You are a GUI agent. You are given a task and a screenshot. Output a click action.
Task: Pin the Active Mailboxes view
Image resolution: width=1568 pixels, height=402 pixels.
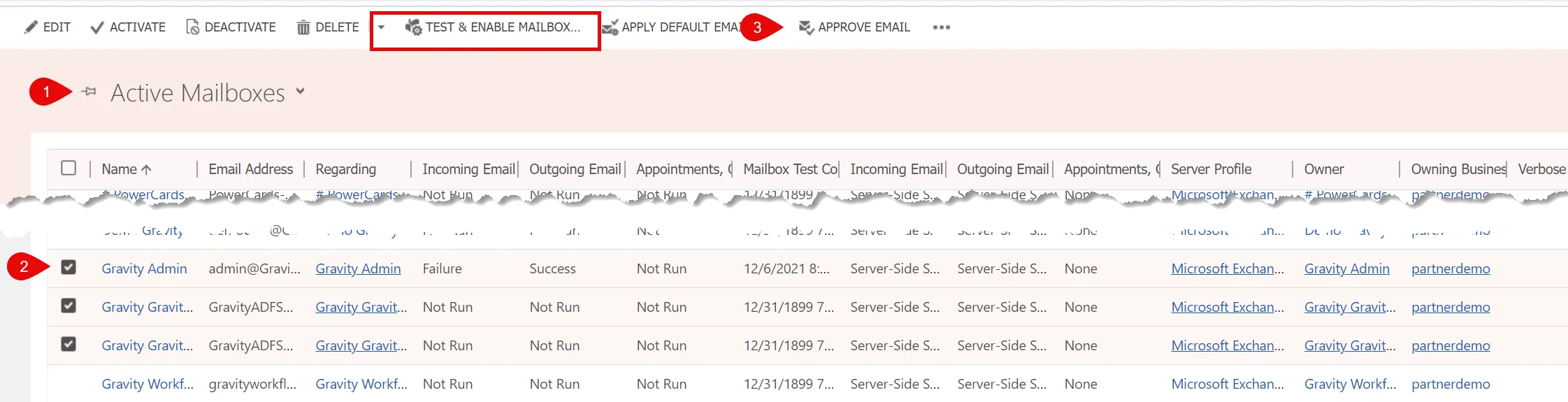pyautogui.click(x=89, y=91)
